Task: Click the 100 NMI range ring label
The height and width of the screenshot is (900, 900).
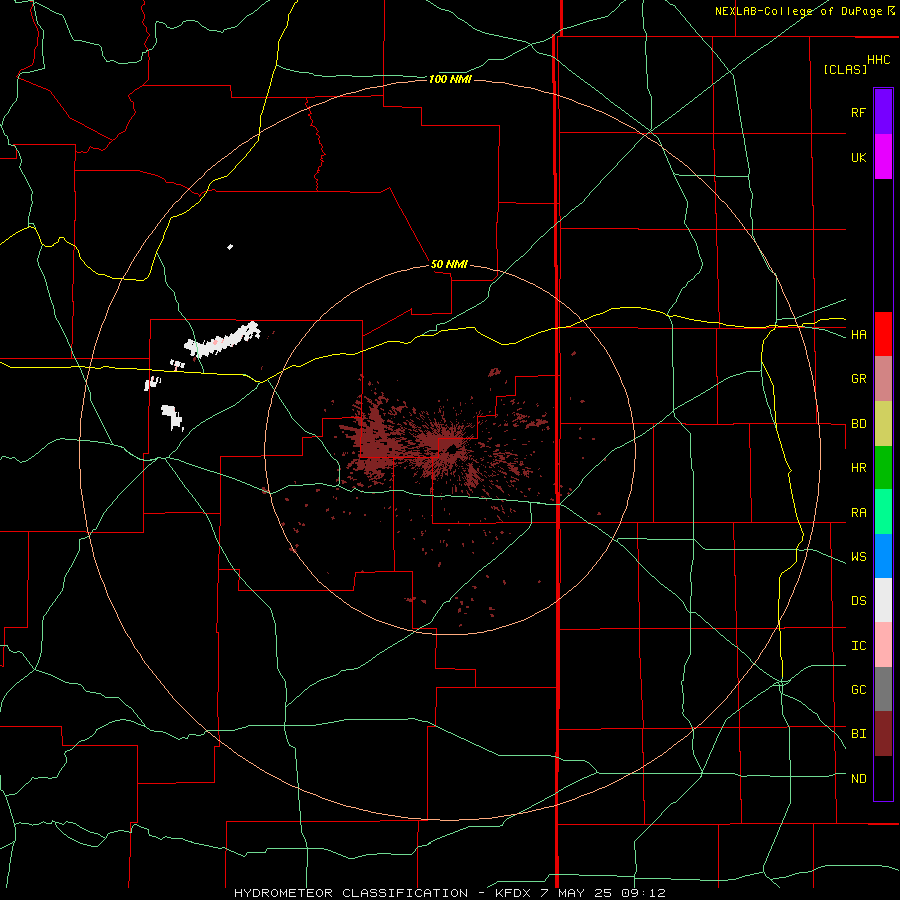Action: click(449, 79)
